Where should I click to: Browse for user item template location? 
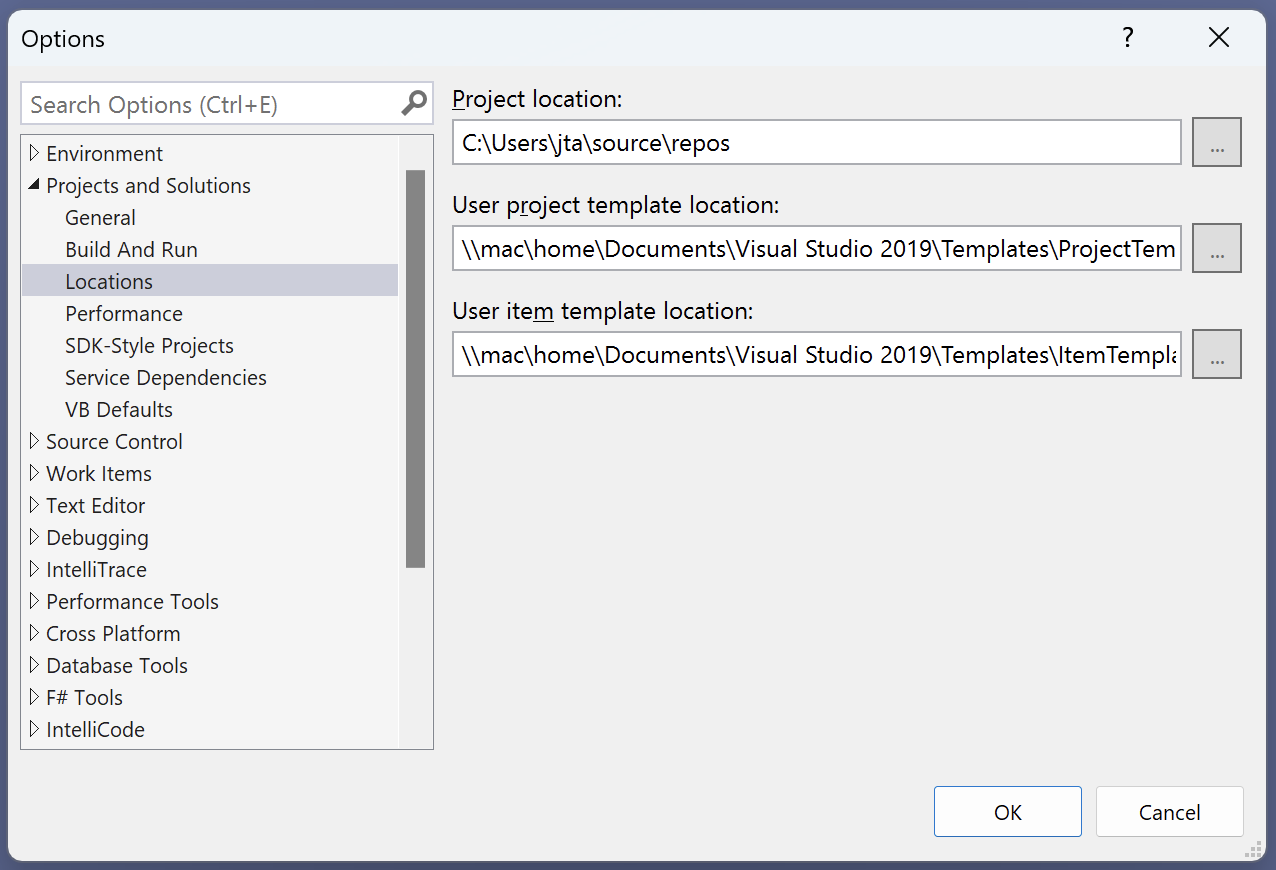click(1216, 353)
